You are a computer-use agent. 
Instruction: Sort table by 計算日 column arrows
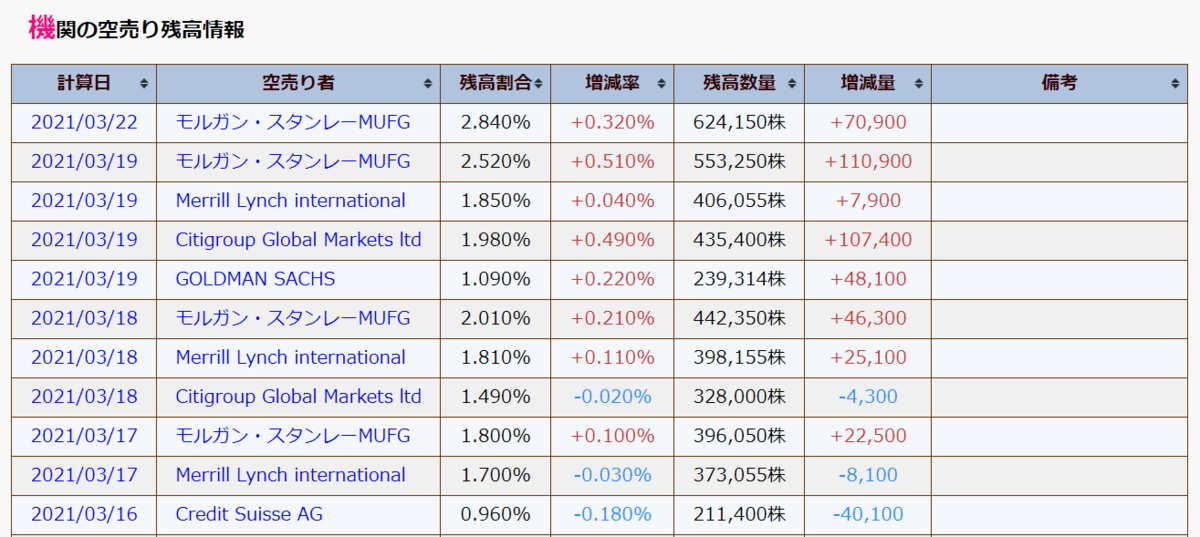tap(145, 84)
